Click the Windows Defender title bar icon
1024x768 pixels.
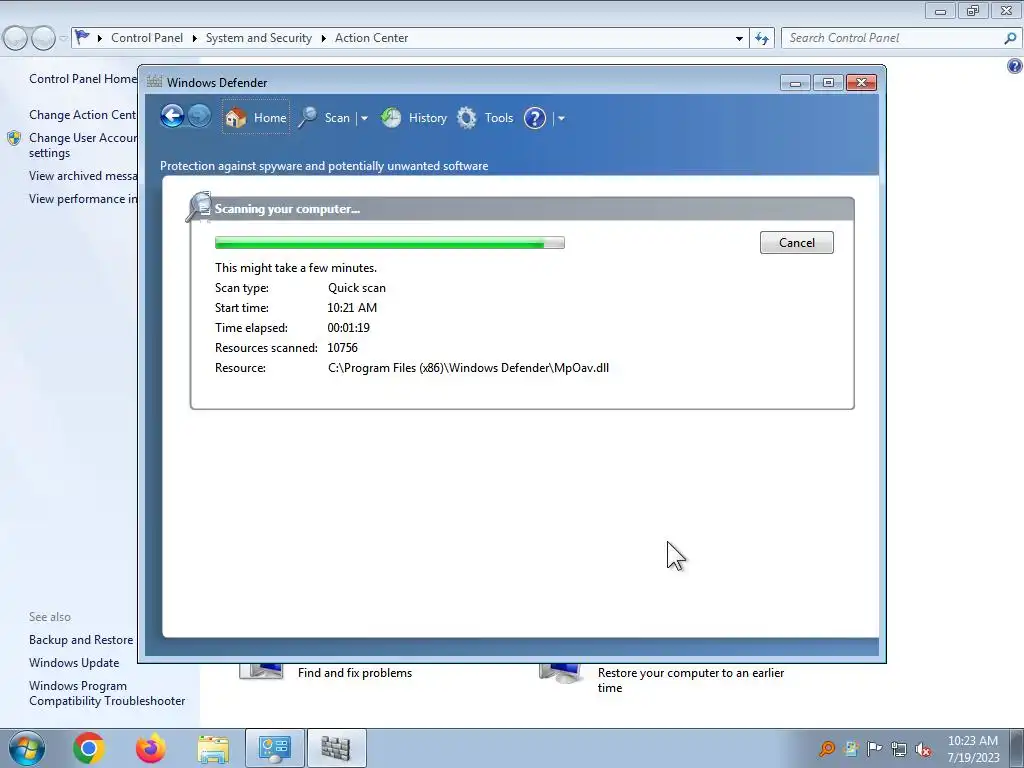(154, 82)
